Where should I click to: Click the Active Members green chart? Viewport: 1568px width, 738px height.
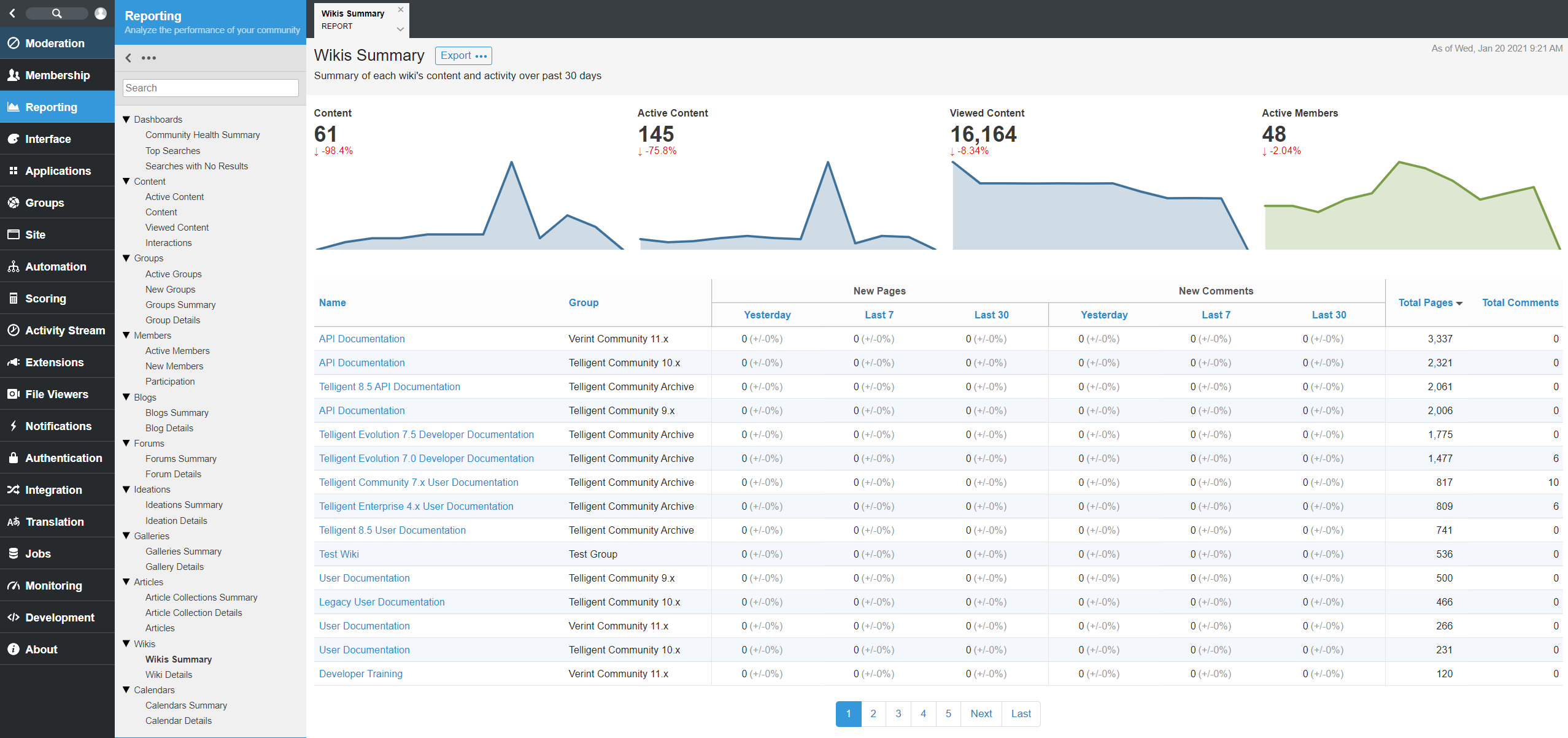click(1412, 205)
